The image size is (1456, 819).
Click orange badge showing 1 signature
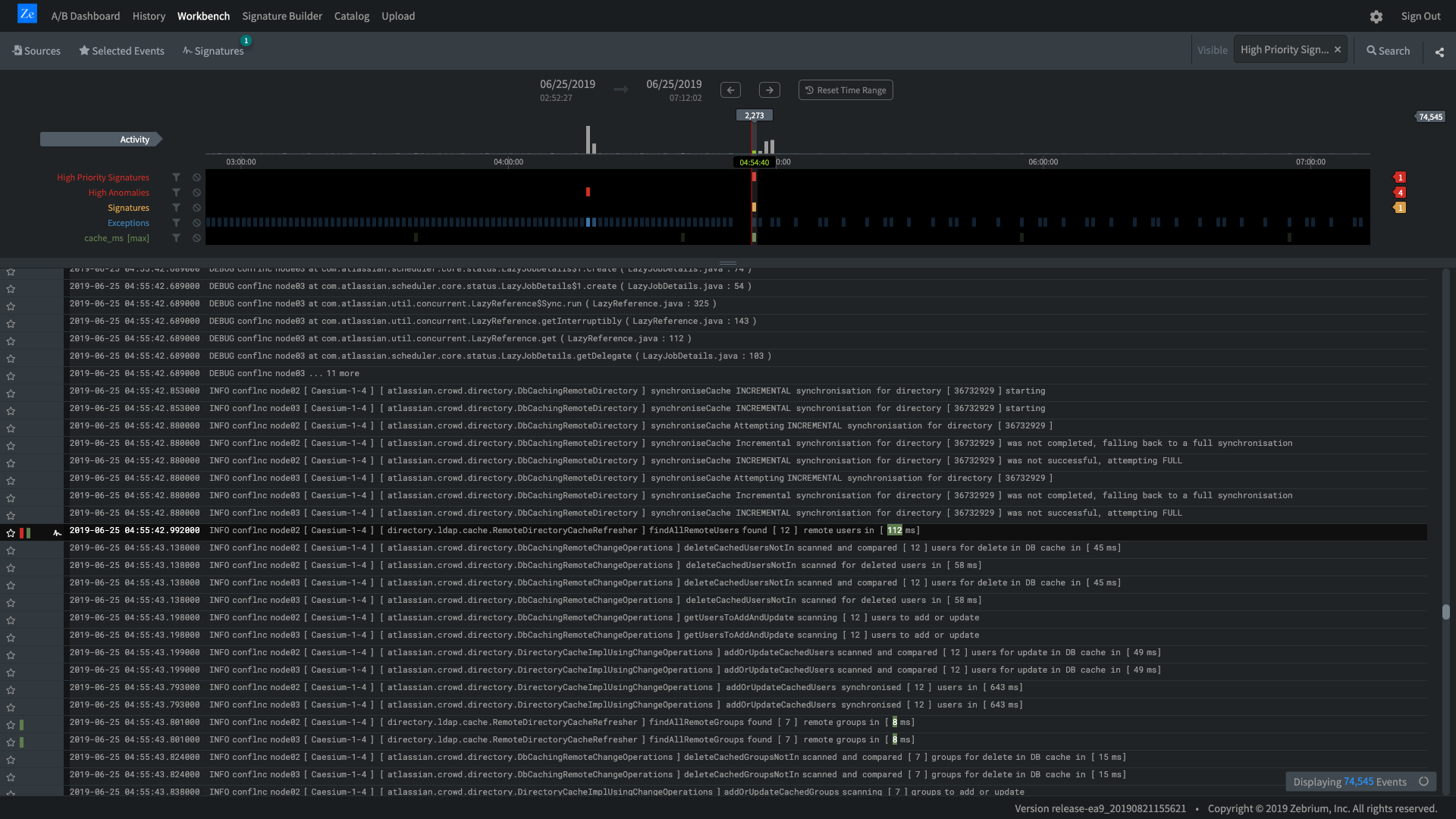pyautogui.click(x=1400, y=208)
